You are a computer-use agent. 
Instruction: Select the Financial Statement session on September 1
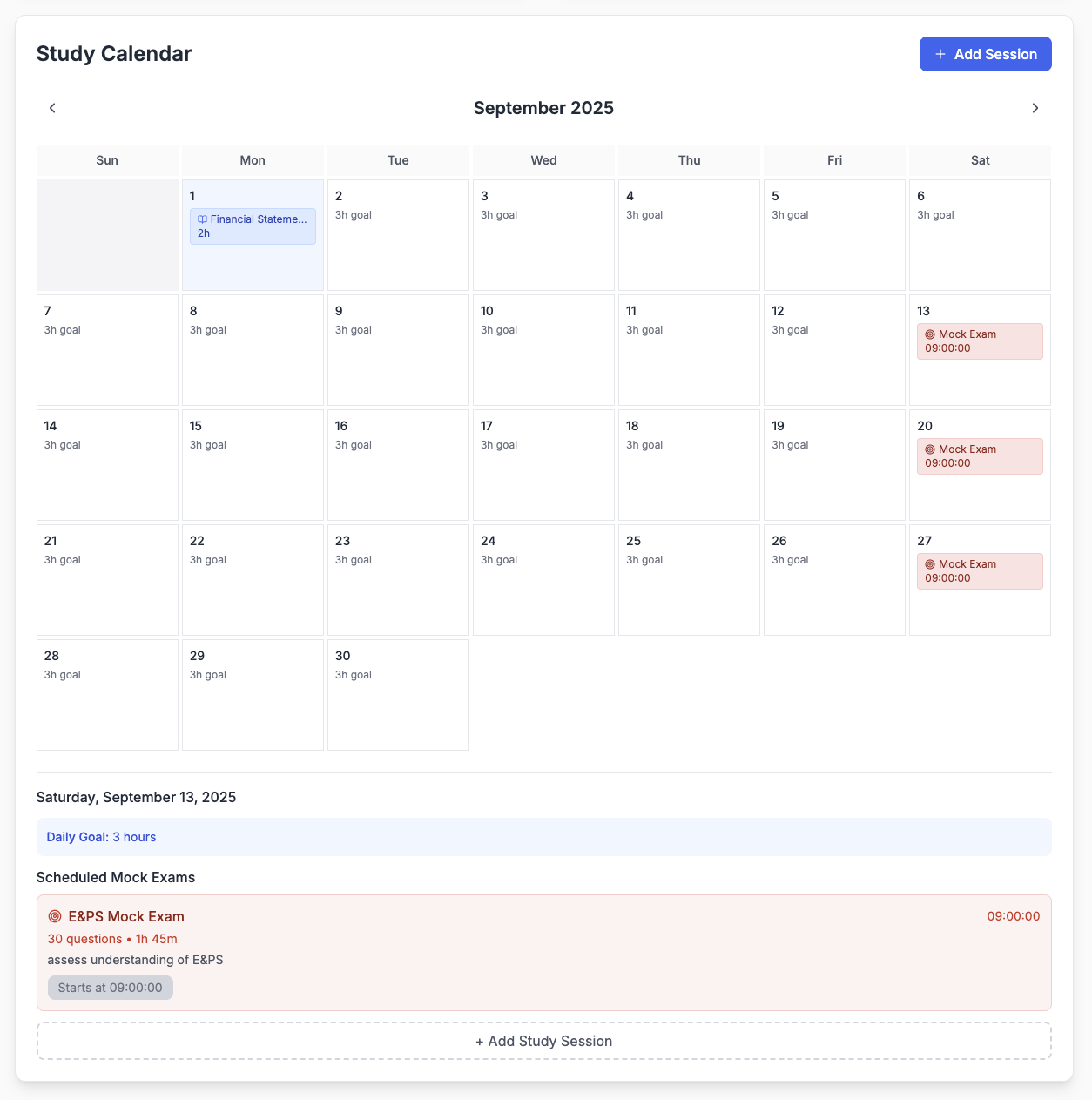(x=253, y=226)
